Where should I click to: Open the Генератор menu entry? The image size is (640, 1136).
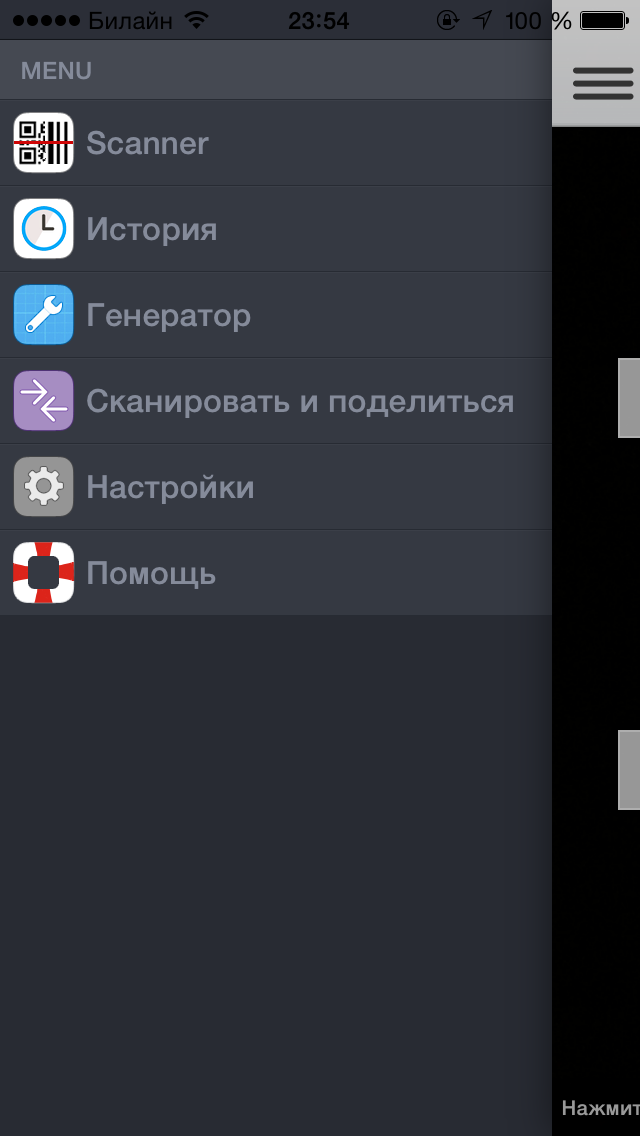(275, 314)
